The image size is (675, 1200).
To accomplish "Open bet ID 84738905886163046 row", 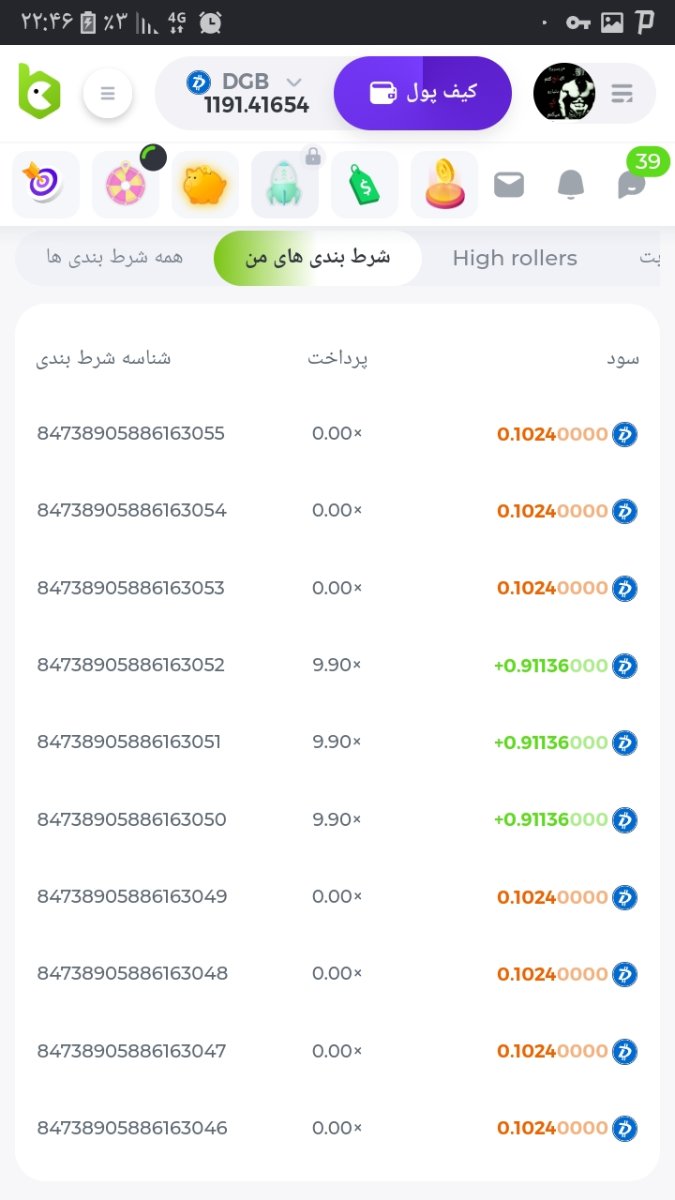I will tap(132, 1128).
